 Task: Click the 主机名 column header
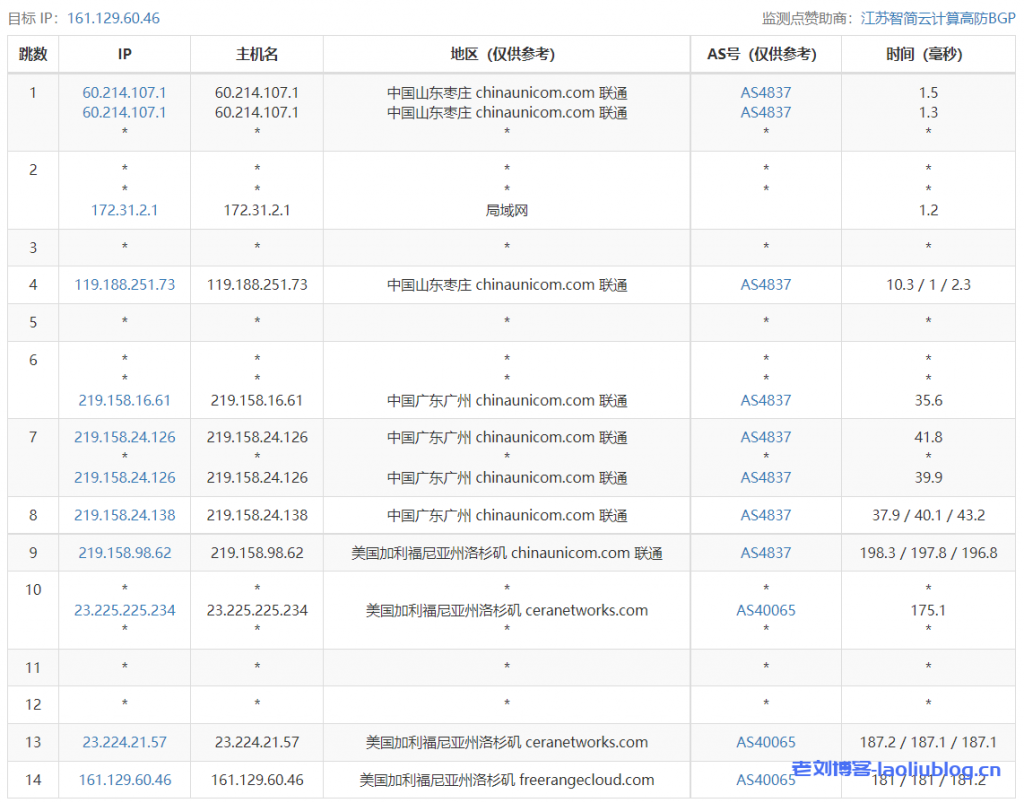tap(257, 55)
